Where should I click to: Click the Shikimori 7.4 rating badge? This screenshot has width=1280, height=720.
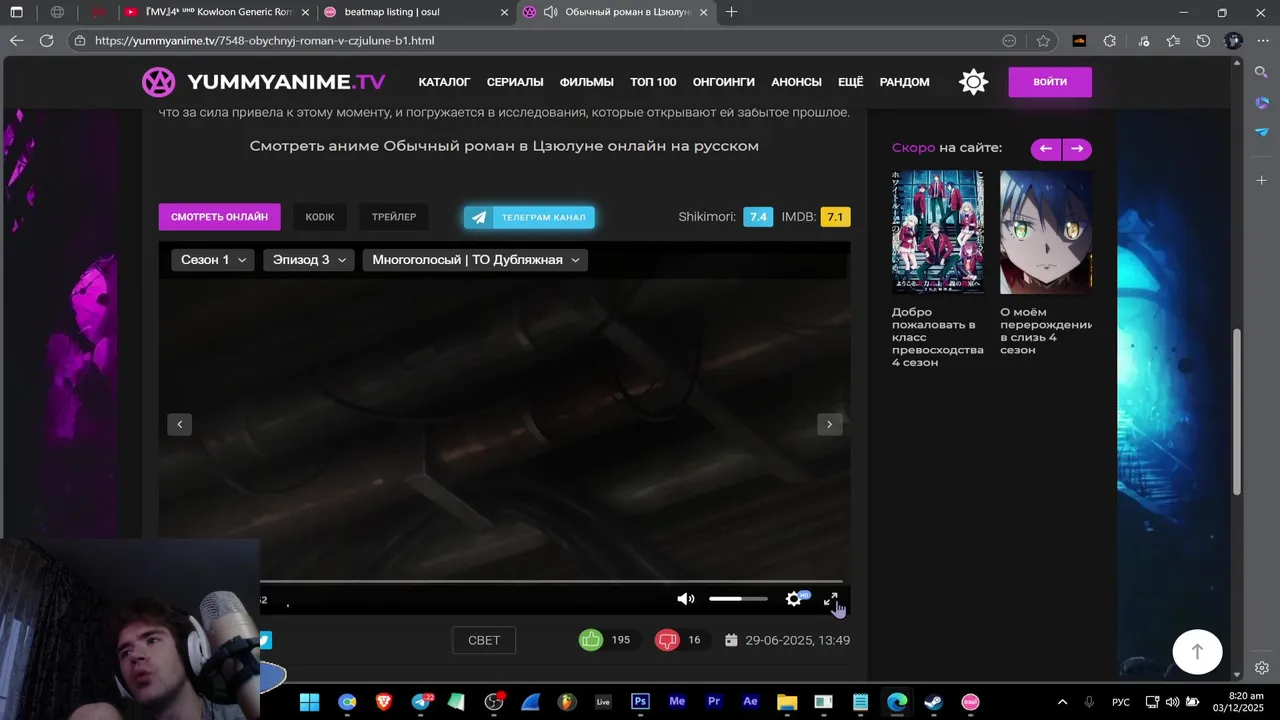click(x=758, y=217)
